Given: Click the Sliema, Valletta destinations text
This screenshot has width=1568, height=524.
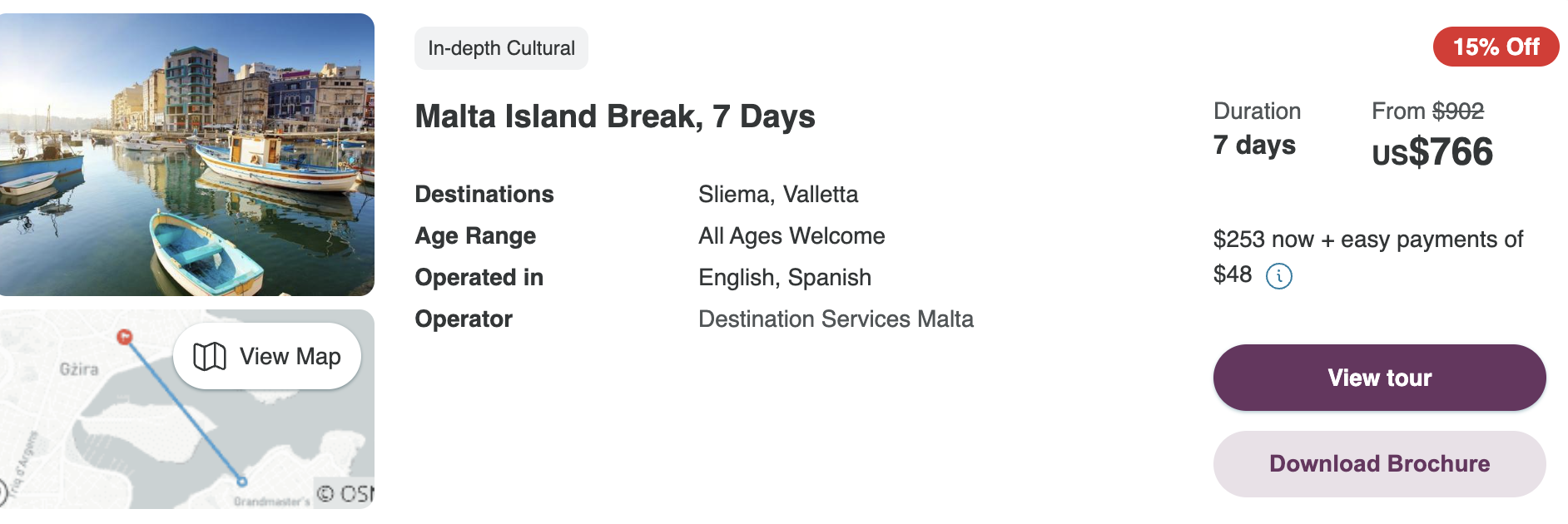Looking at the screenshot, I should click(778, 194).
